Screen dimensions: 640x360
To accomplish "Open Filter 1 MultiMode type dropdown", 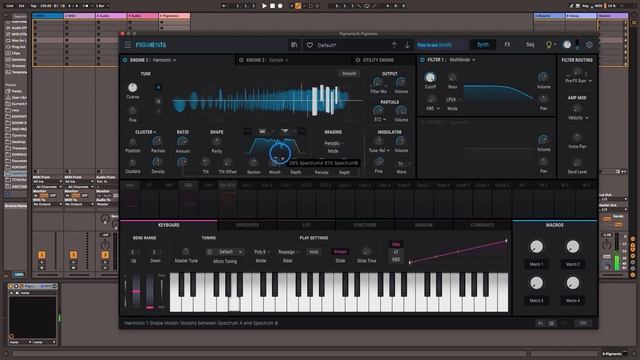I will pos(462,60).
